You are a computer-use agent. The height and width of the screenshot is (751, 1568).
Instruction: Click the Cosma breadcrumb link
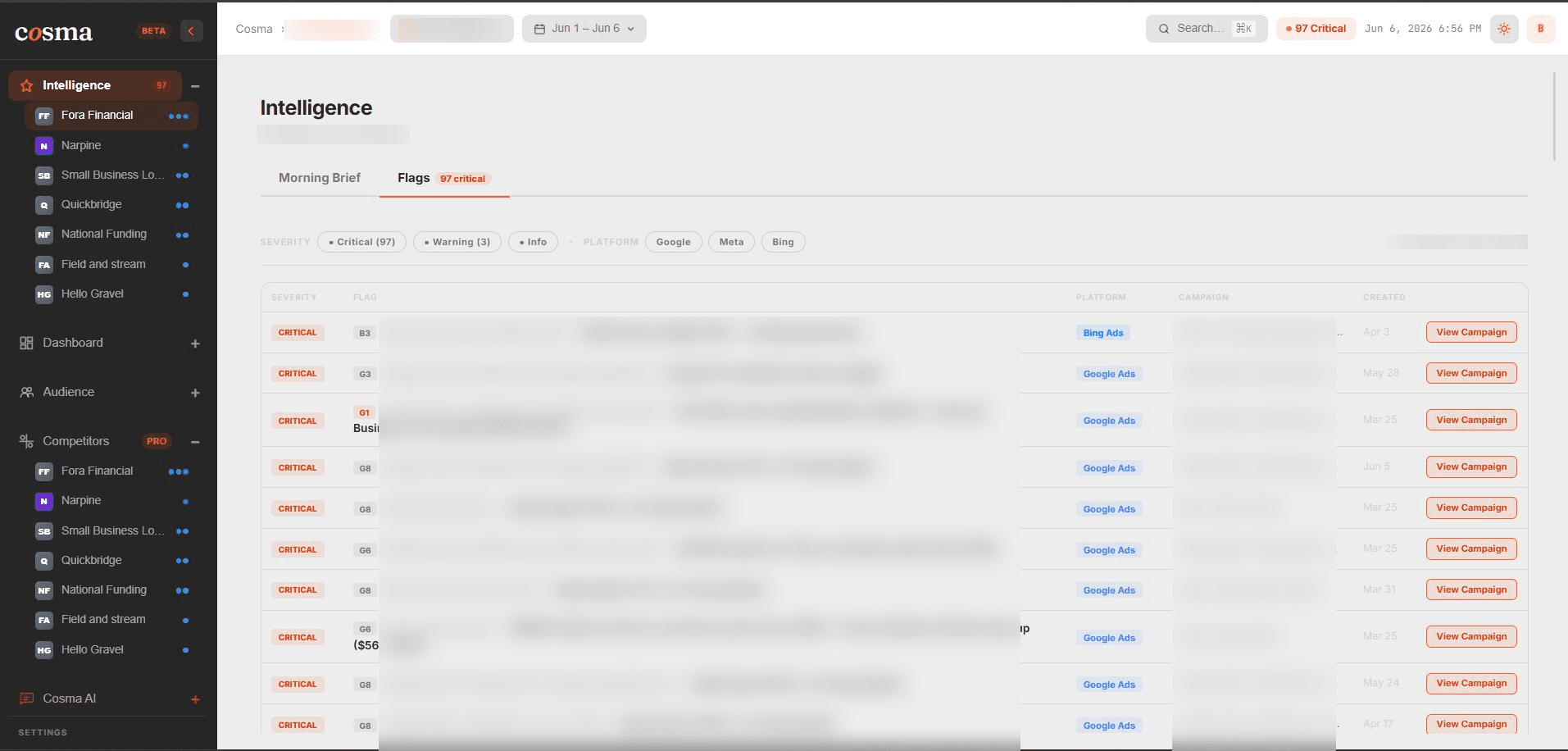(x=254, y=29)
